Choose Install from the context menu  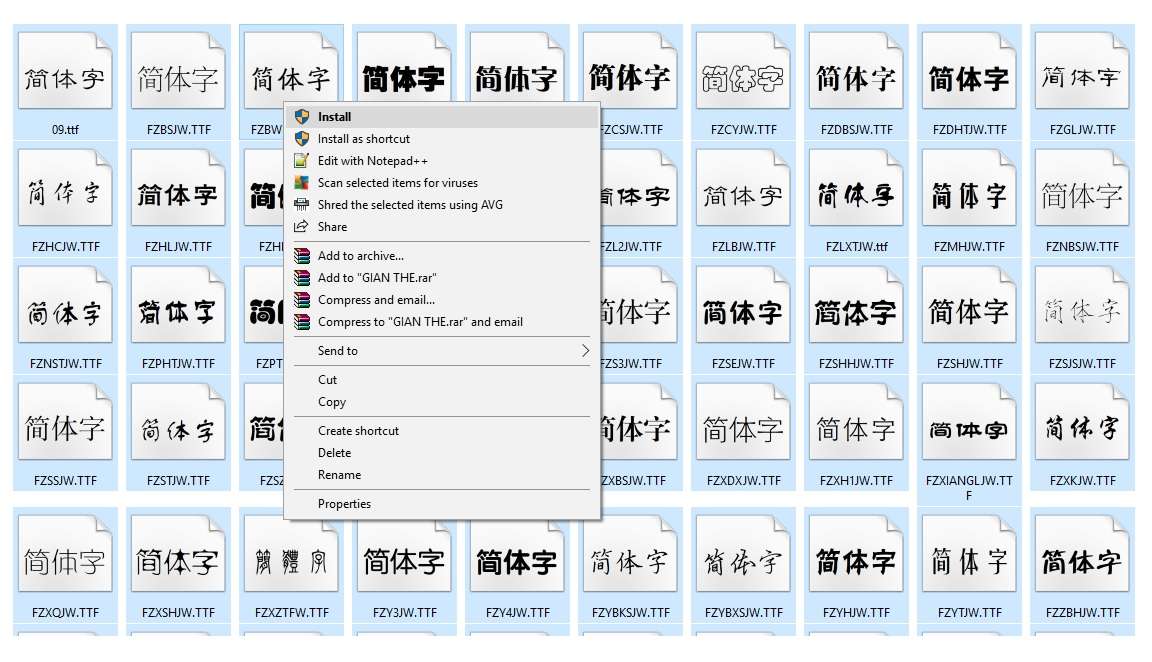point(442,117)
